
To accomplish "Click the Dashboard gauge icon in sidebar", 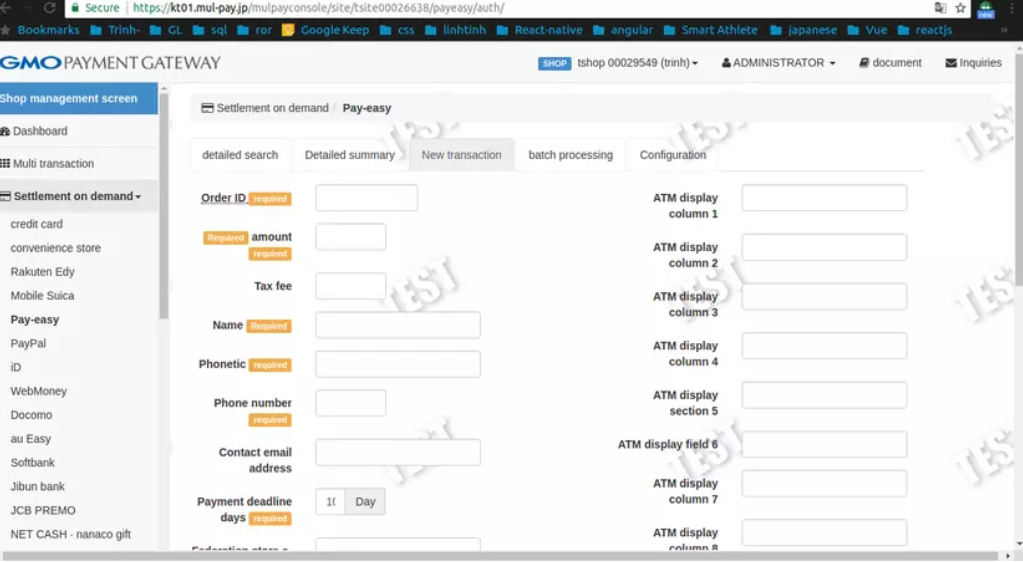I will pos(5,131).
